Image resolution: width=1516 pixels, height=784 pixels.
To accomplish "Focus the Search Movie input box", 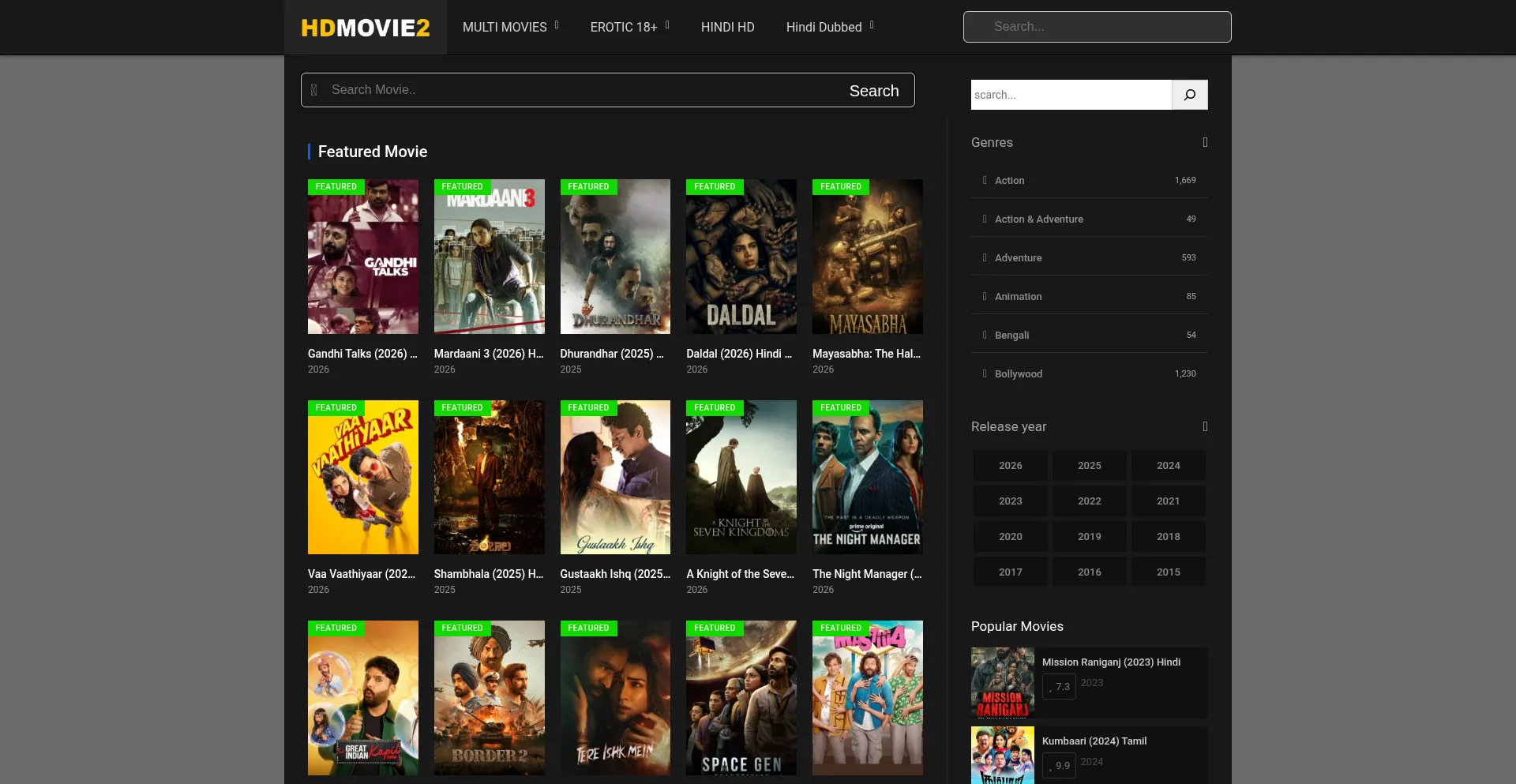I will [580, 90].
